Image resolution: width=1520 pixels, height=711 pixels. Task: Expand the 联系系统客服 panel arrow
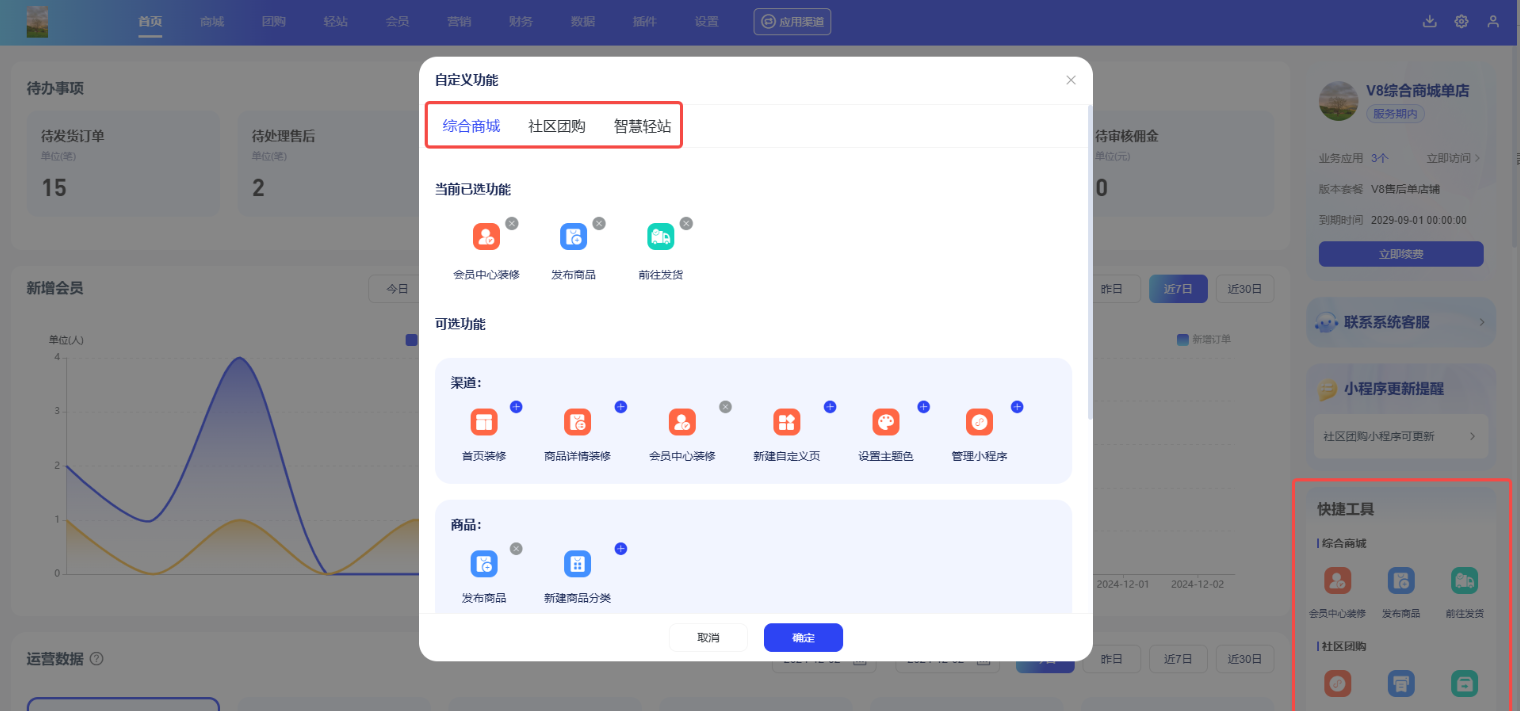1482,323
